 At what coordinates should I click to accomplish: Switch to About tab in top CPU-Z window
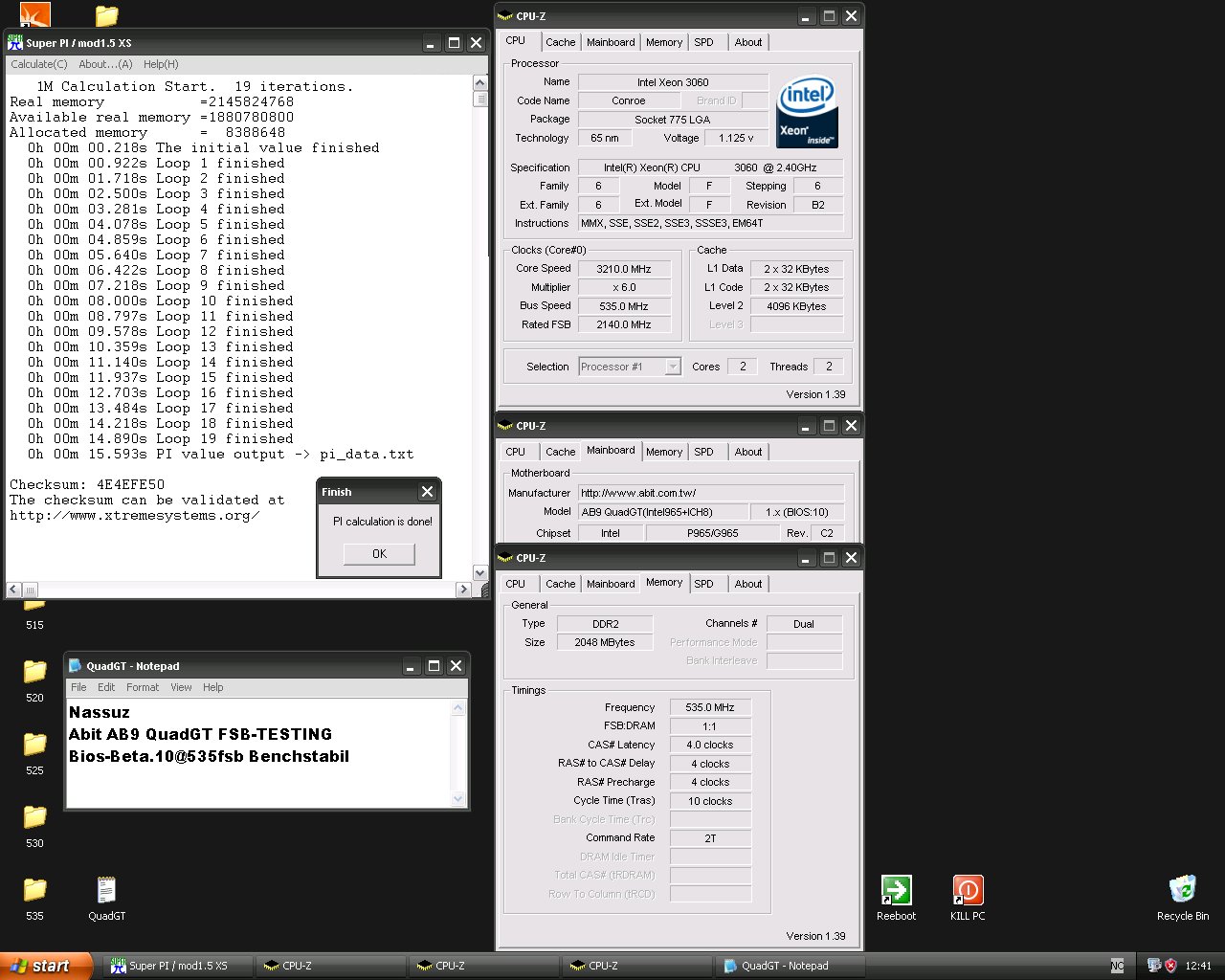pyautogui.click(x=748, y=42)
